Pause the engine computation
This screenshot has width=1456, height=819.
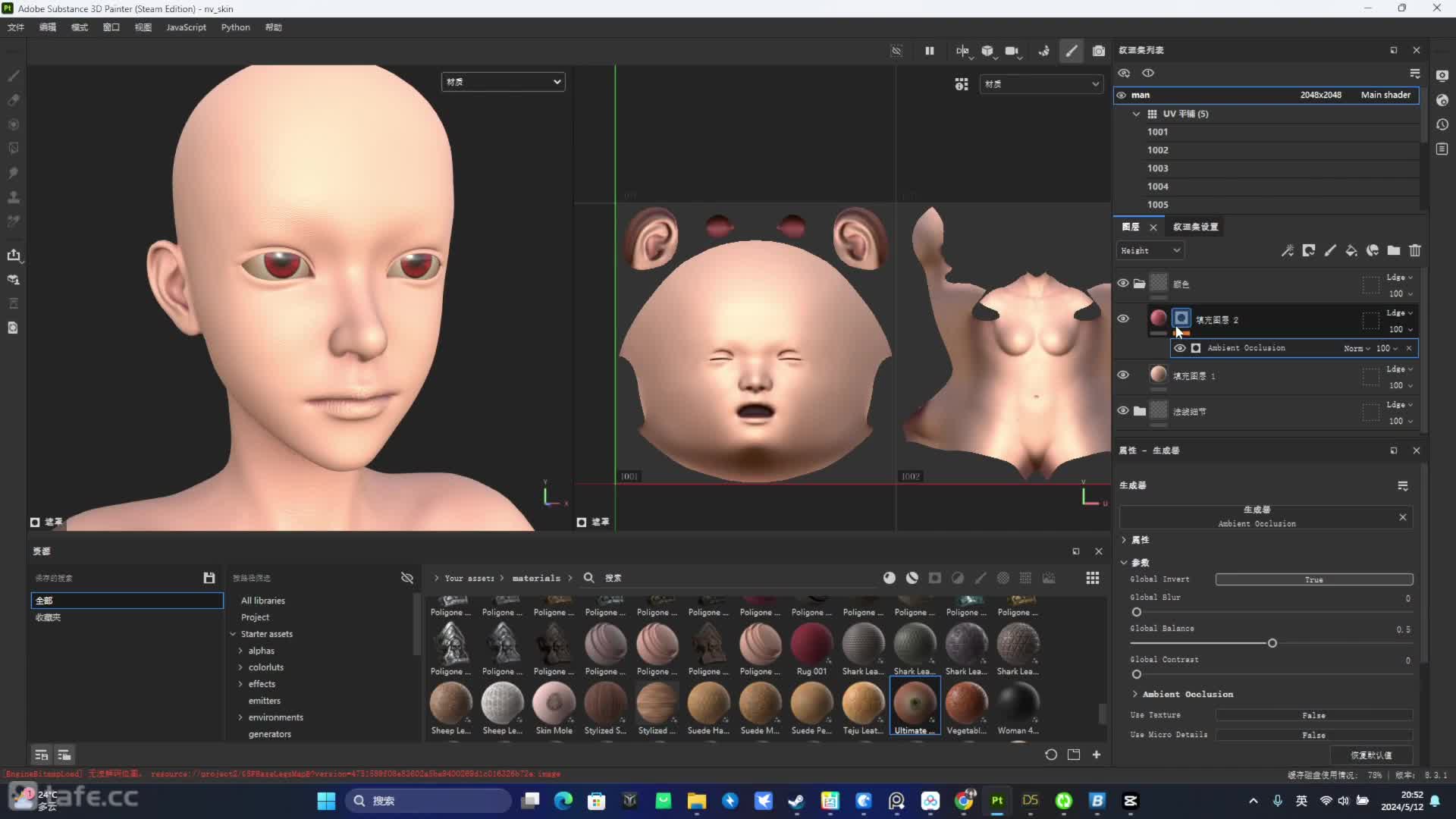930,51
